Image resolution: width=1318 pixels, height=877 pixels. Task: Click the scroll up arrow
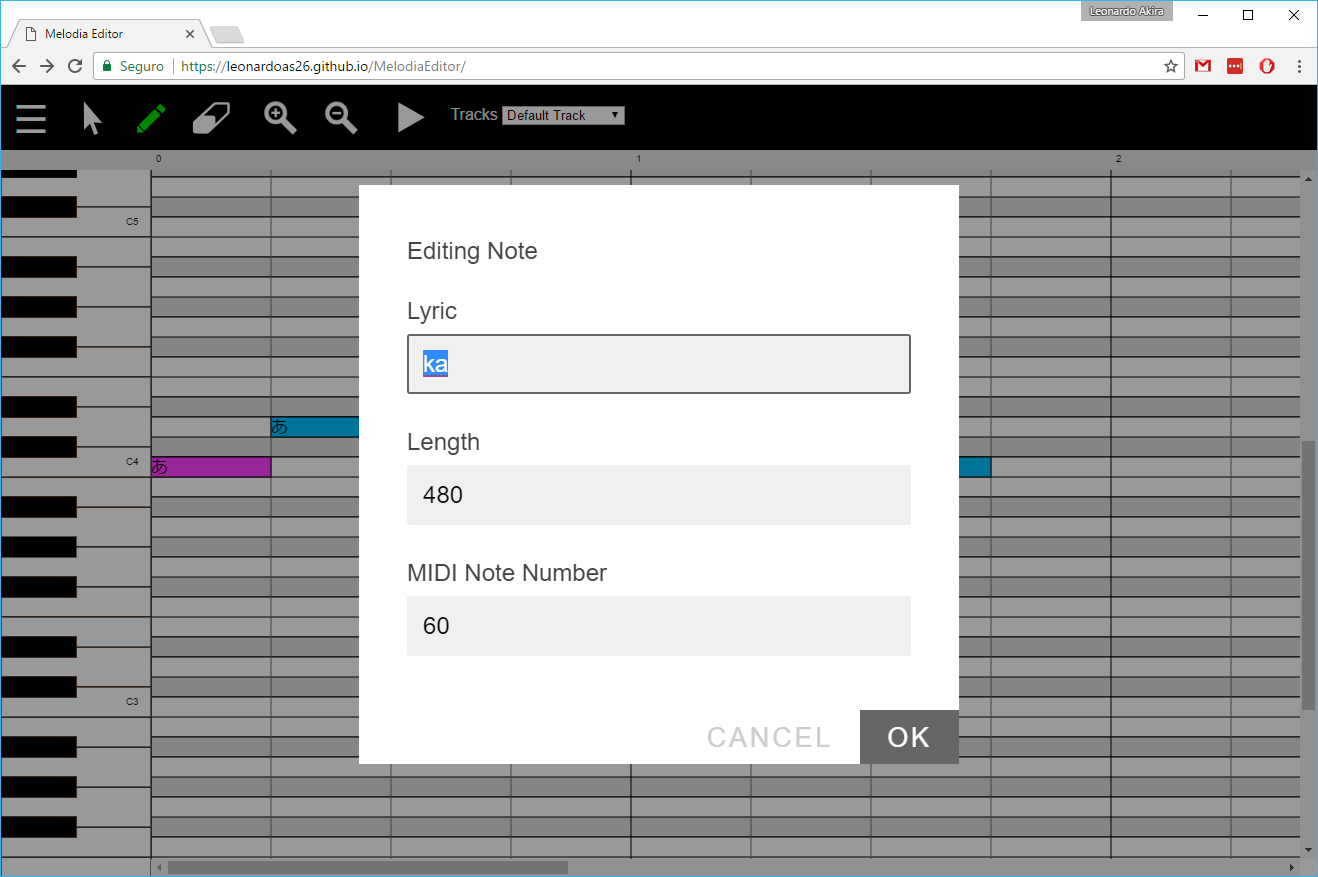click(1308, 179)
